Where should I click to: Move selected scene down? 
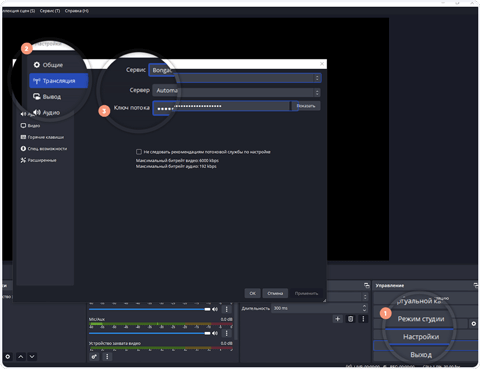point(32,357)
